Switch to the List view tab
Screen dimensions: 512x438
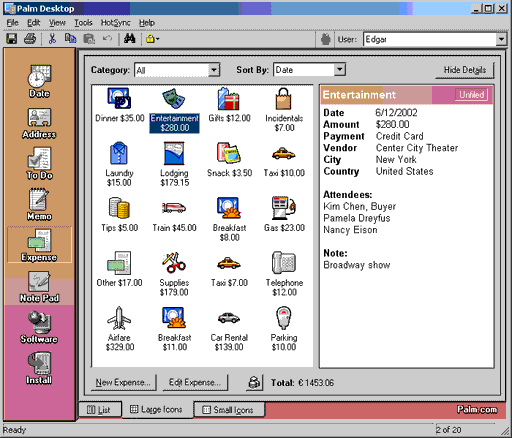click(99, 409)
